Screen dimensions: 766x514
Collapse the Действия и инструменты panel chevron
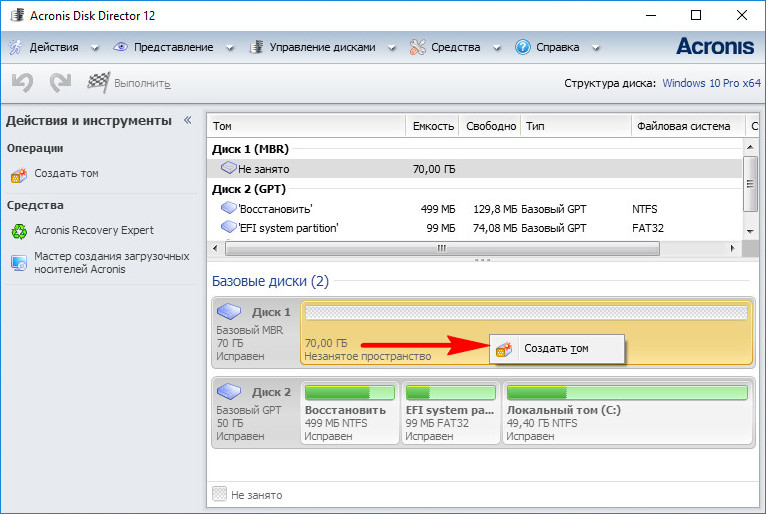coord(188,120)
